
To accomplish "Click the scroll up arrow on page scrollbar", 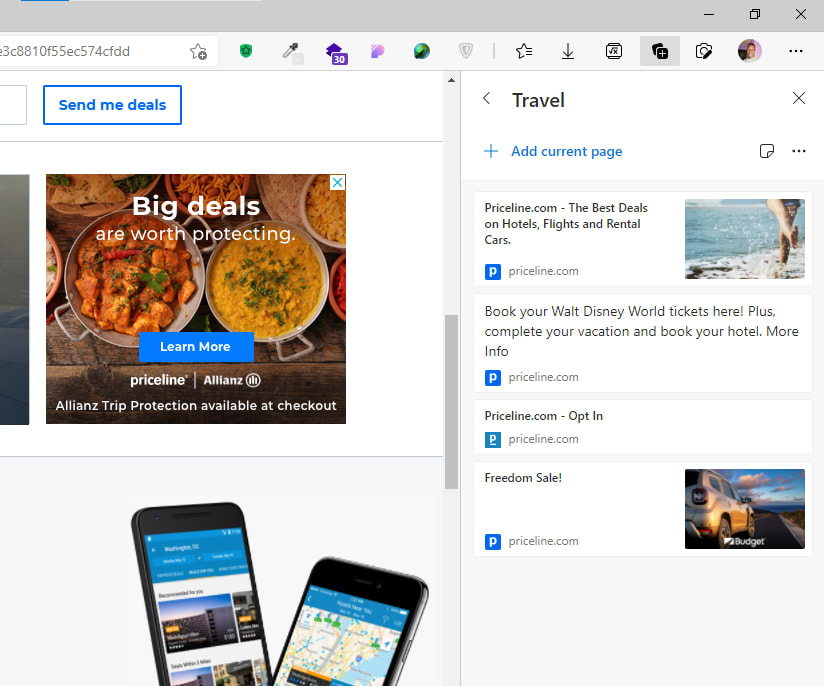I will pyautogui.click(x=451, y=80).
